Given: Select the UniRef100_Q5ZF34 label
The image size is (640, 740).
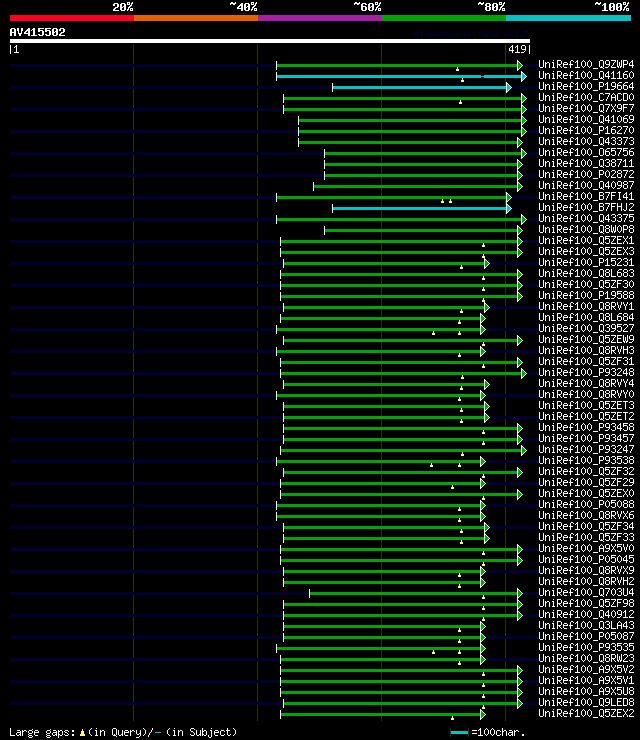Looking at the screenshot, I should click(586, 527).
